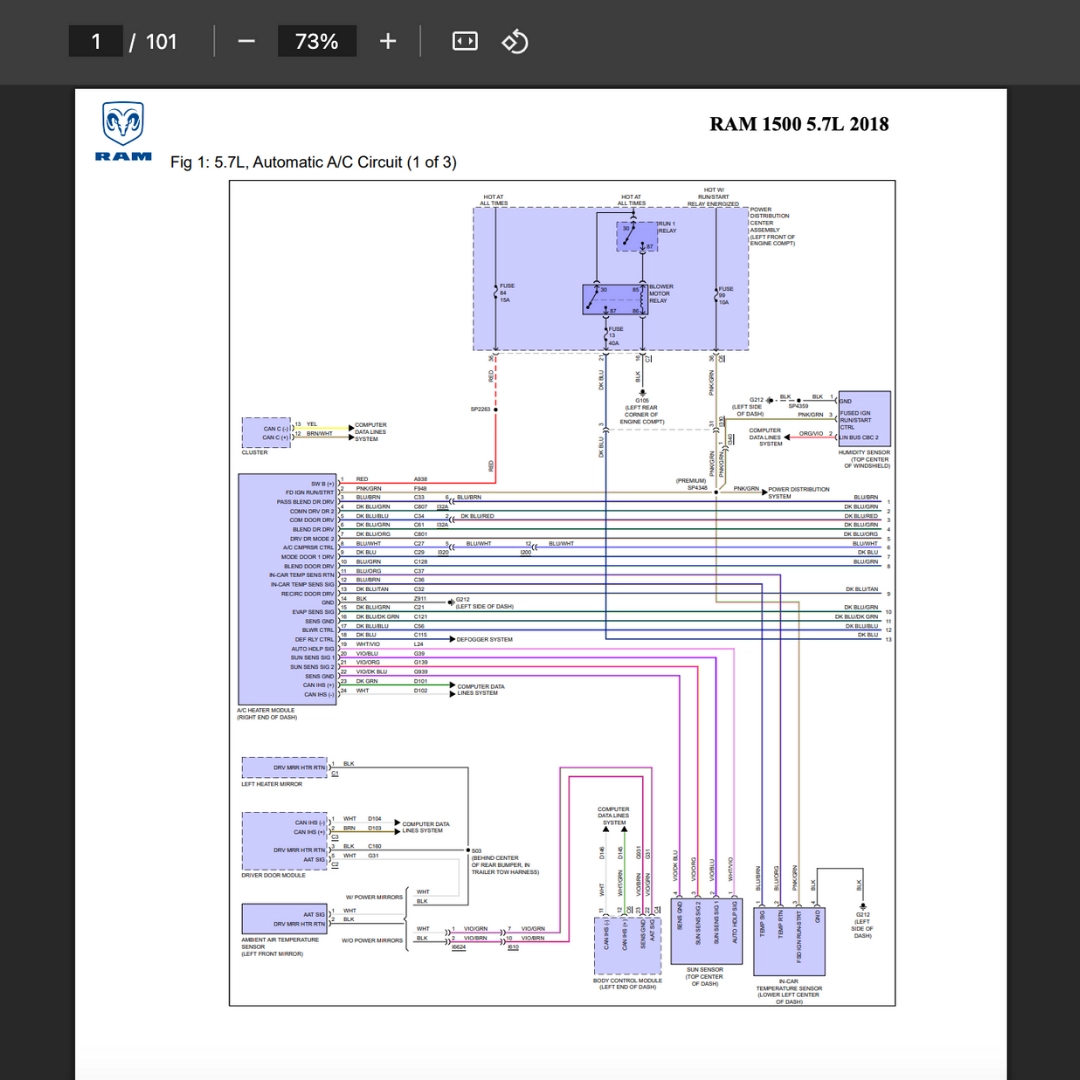Click the 'BLOWER MOTOR RELAY' label
This screenshot has width=1080, height=1080.
click(x=661, y=293)
